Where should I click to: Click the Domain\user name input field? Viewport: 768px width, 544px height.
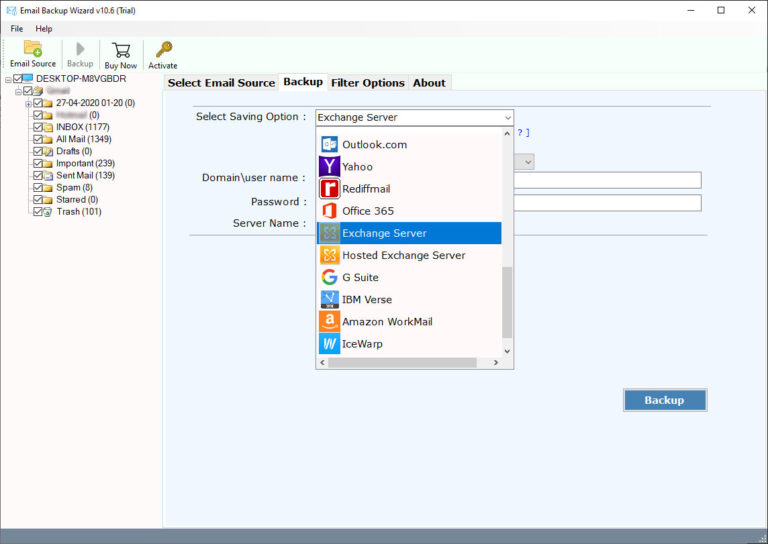pyautogui.click(x=607, y=180)
